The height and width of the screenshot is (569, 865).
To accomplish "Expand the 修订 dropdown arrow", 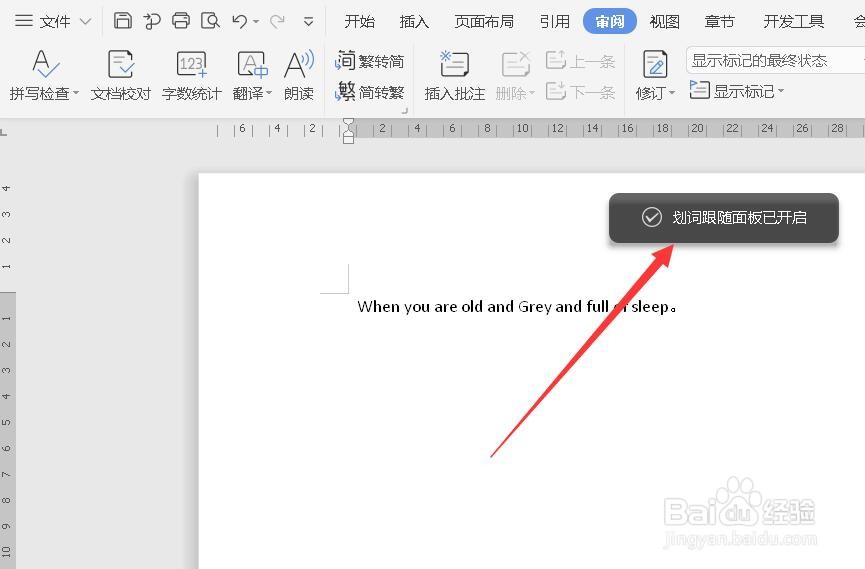I will 672,93.
